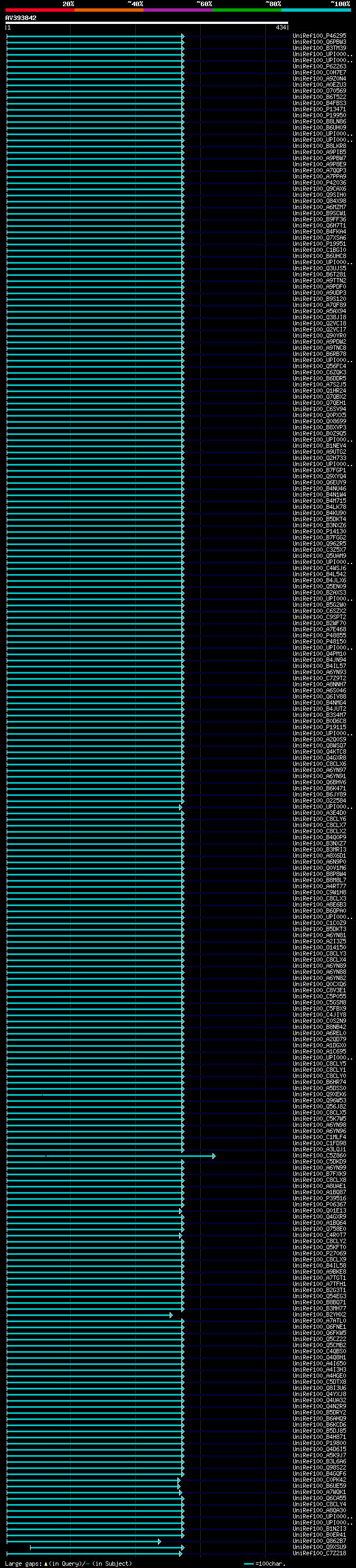Select hit UniRef100_C7Z218
The width and height of the screenshot is (356, 1568).
pos(319,1553)
